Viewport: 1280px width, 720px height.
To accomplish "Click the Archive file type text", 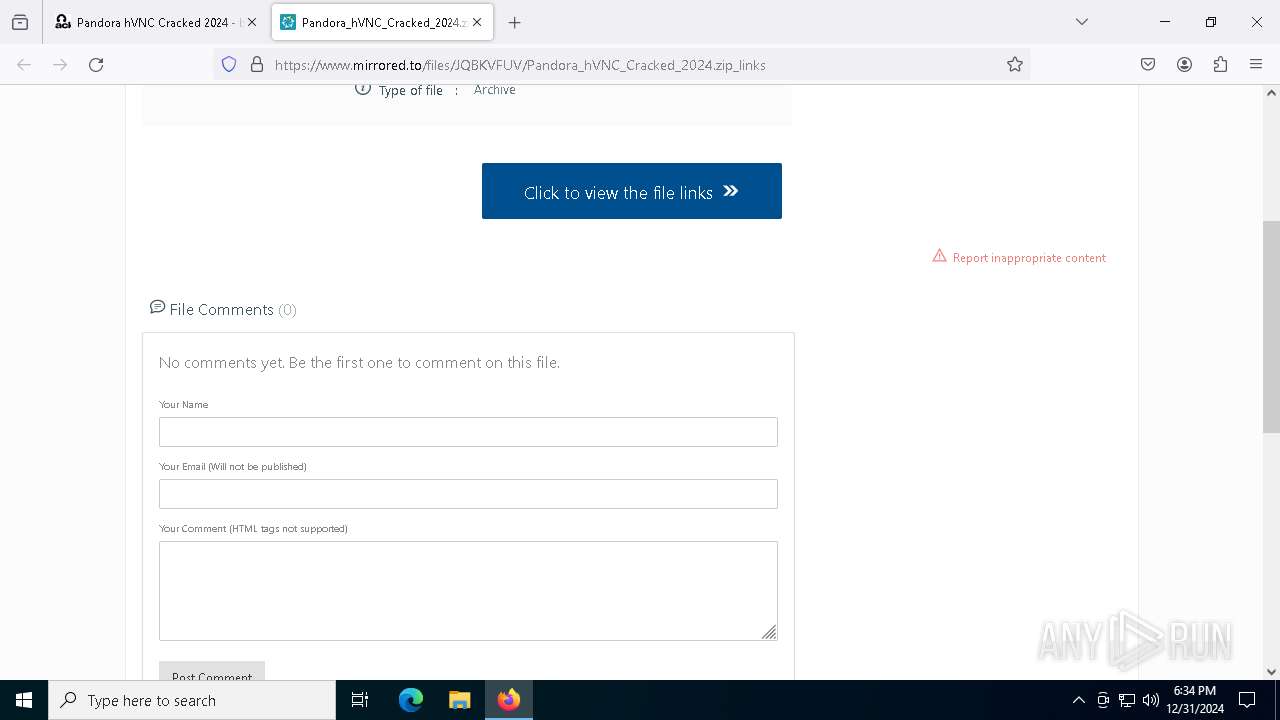I will [x=494, y=90].
